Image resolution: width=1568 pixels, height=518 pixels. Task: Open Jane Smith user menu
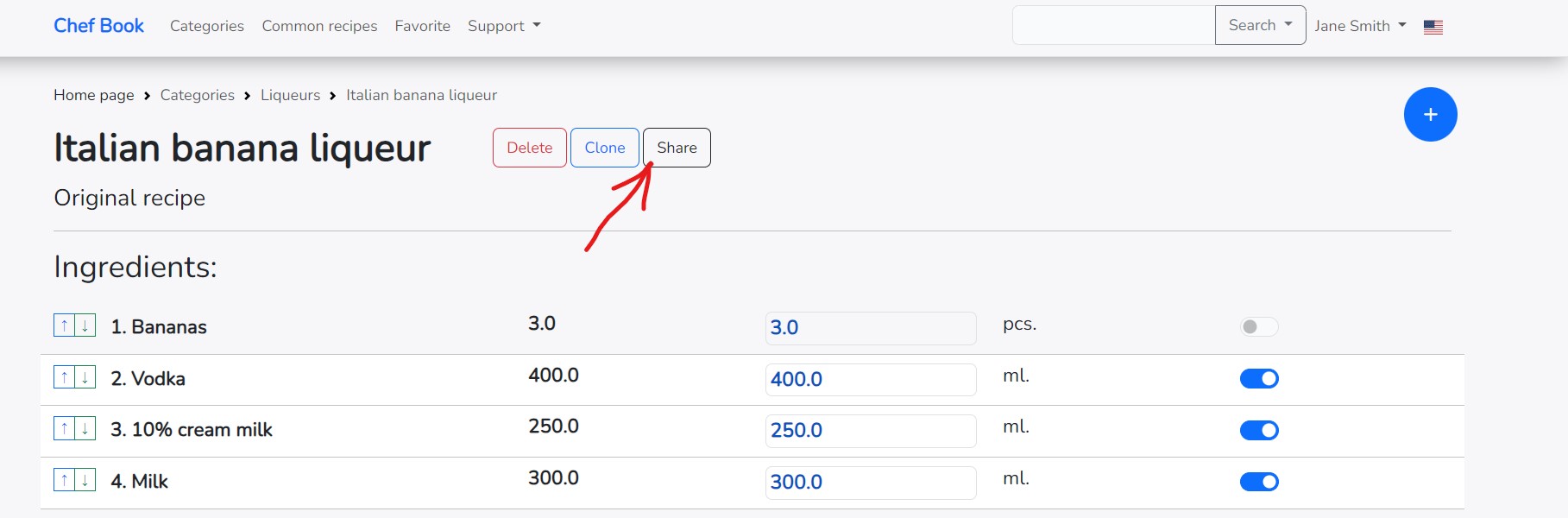pyautogui.click(x=1359, y=26)
